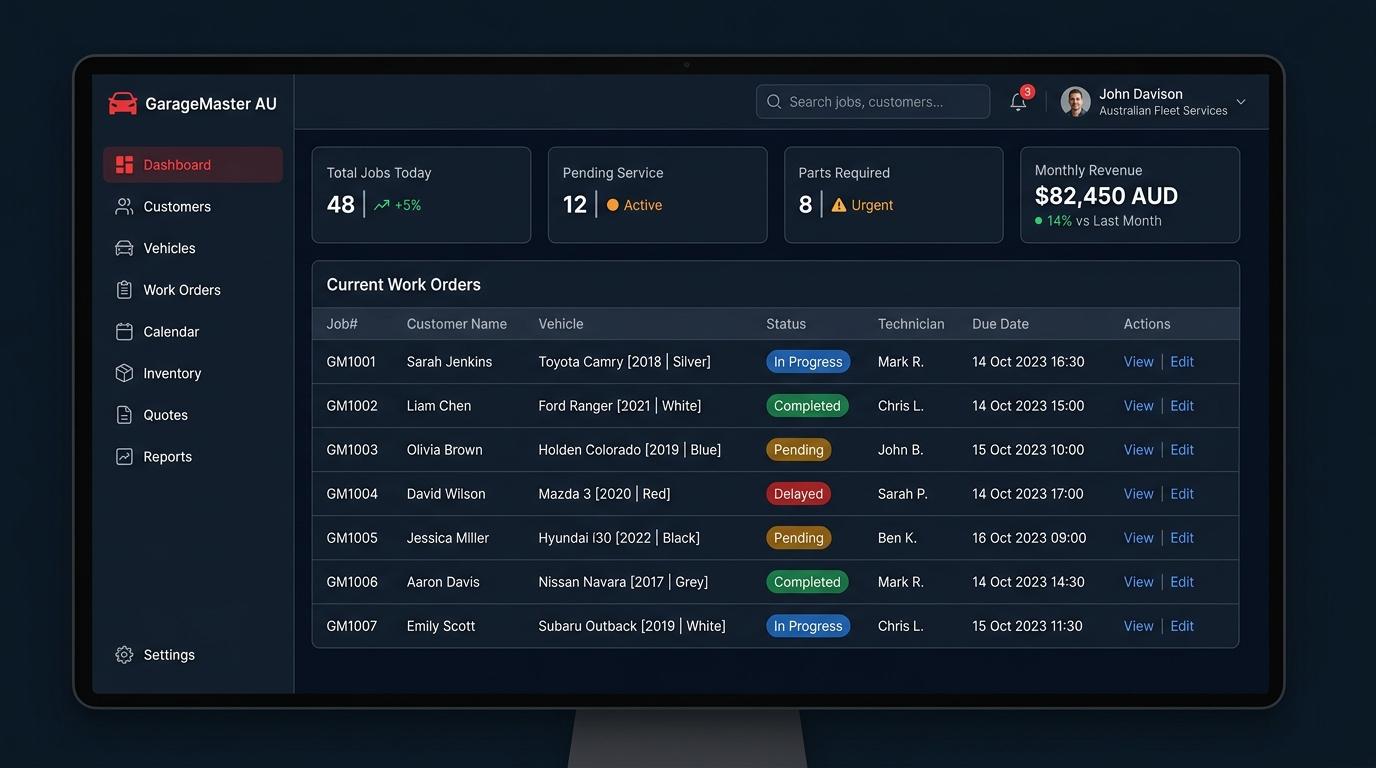Click the Completed badge on Liam Chen's row

tap(807, 406)
